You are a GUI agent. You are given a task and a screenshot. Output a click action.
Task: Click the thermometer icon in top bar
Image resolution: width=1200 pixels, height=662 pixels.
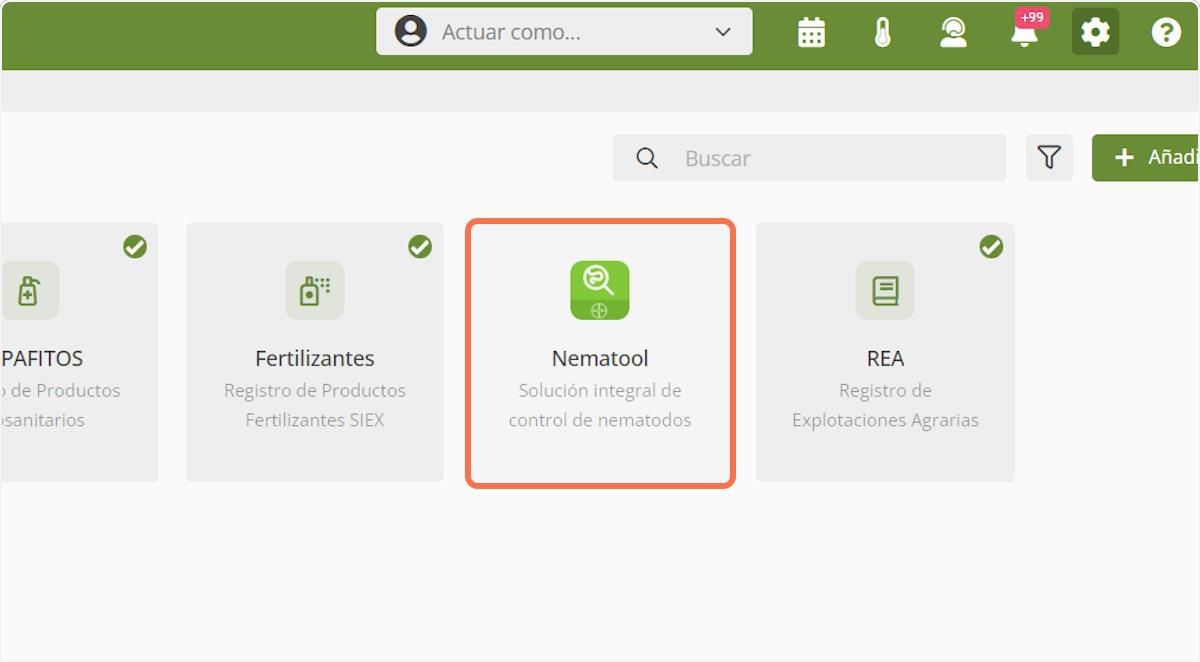882,33
